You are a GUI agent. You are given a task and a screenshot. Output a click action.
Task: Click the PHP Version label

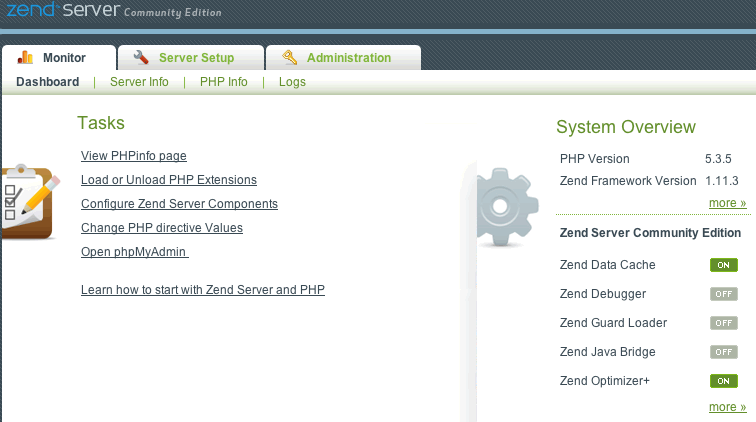point(594,159)
